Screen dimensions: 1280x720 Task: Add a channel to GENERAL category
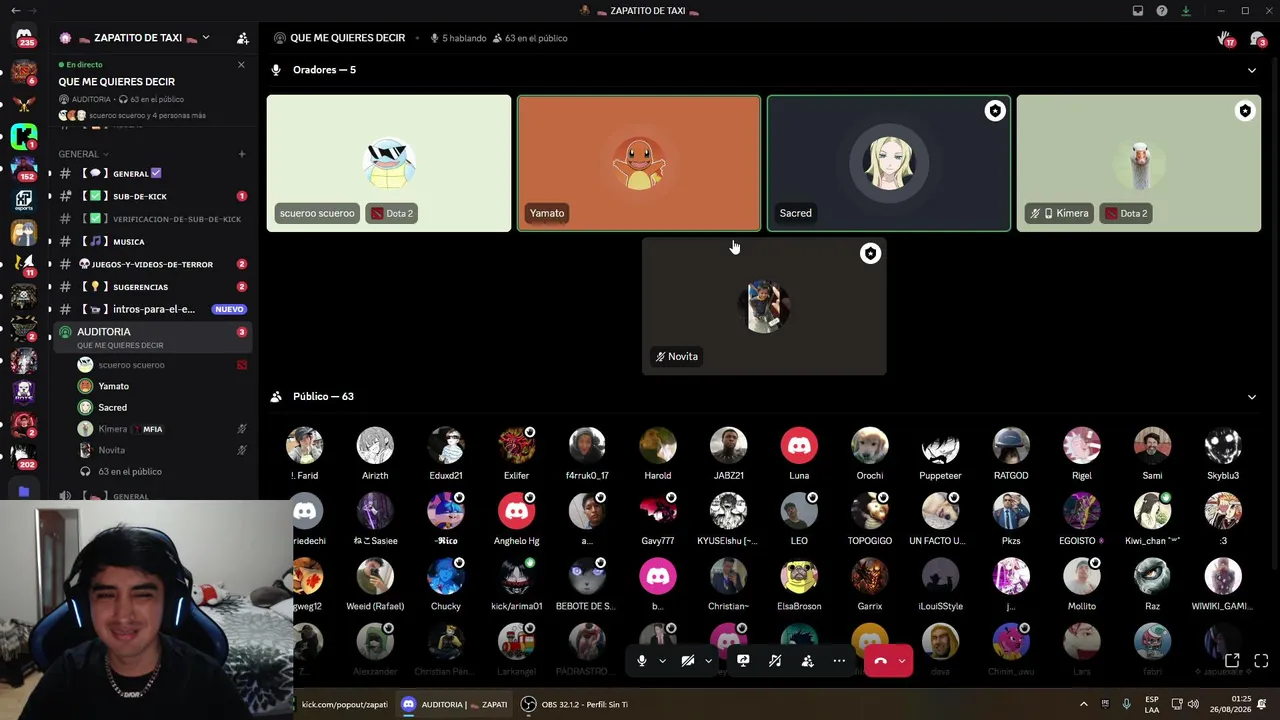[x=241, y=154]
